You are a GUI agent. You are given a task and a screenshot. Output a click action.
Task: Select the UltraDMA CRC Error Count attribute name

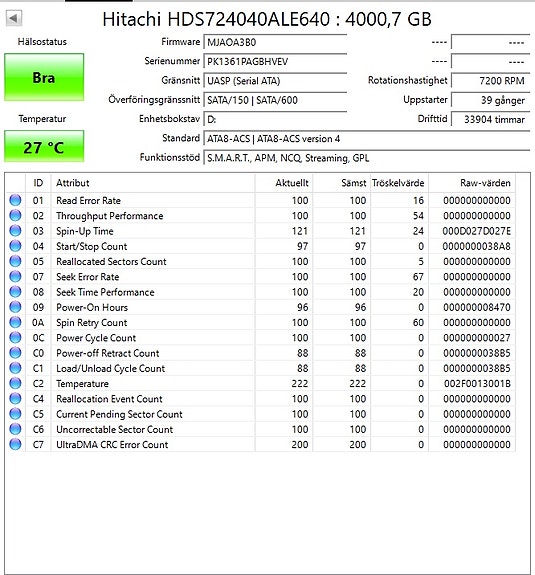pos(112,444)
